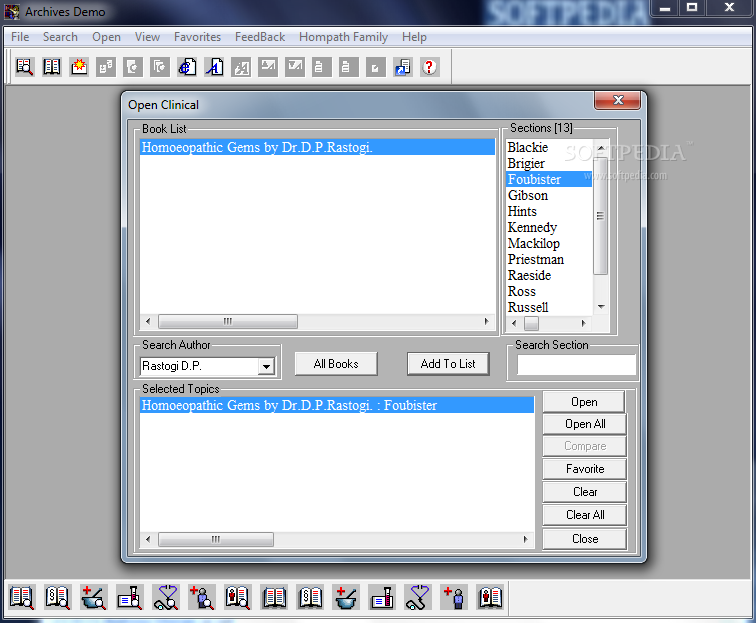Click the book-with-magnifier search icon in top toolbar
This screenshot has height=623, width=756.
(x=24, y=67)
